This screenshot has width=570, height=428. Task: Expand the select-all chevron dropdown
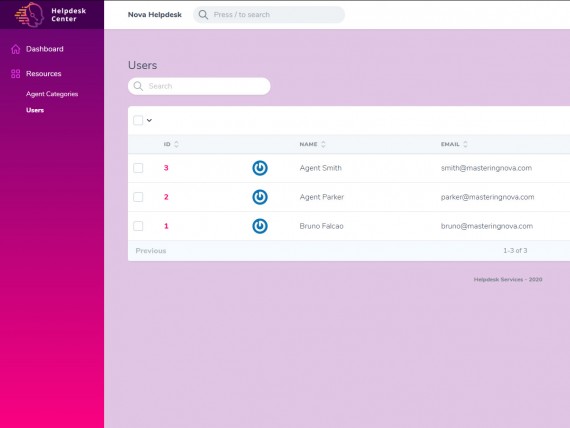[149, 120]
